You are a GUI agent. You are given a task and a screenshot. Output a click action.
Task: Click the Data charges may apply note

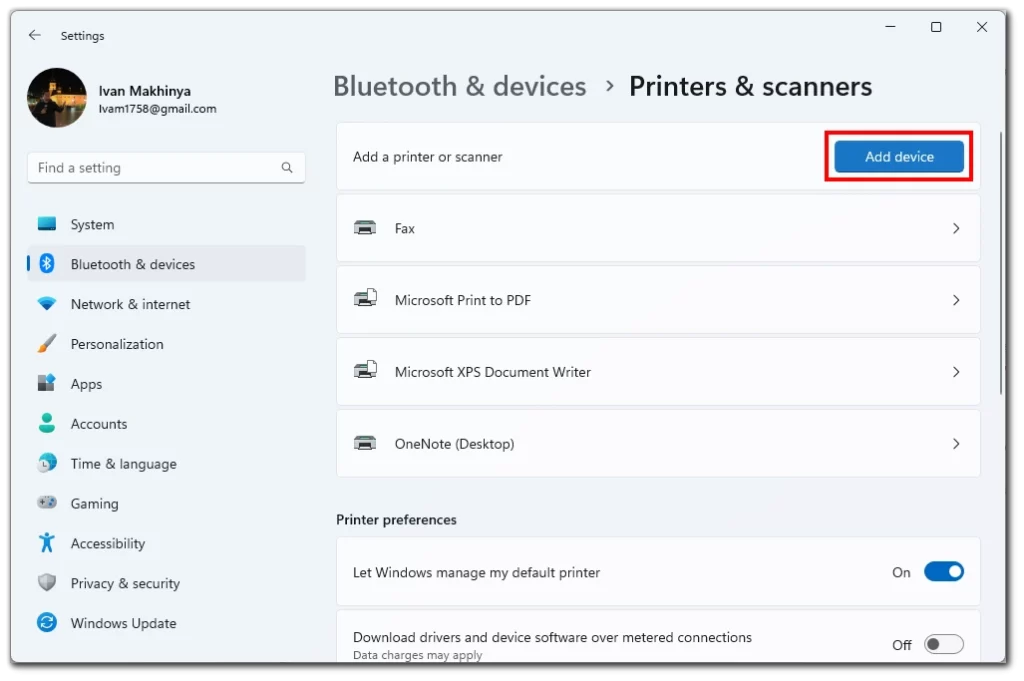coord(417,655)
